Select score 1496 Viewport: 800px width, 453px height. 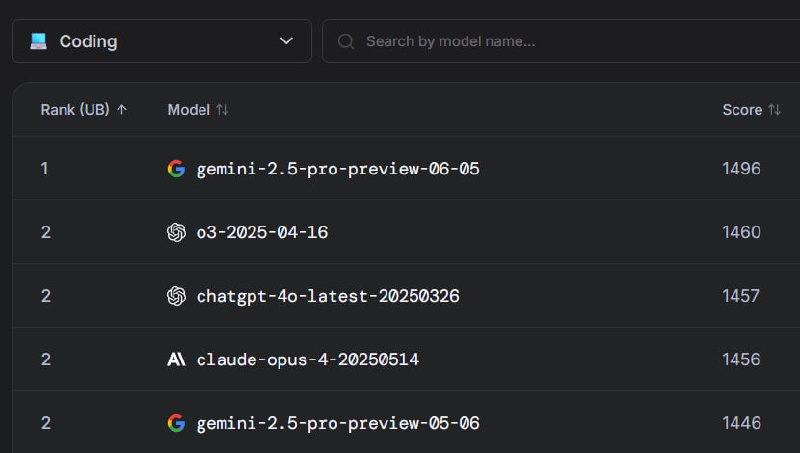(x=741, y=168)
